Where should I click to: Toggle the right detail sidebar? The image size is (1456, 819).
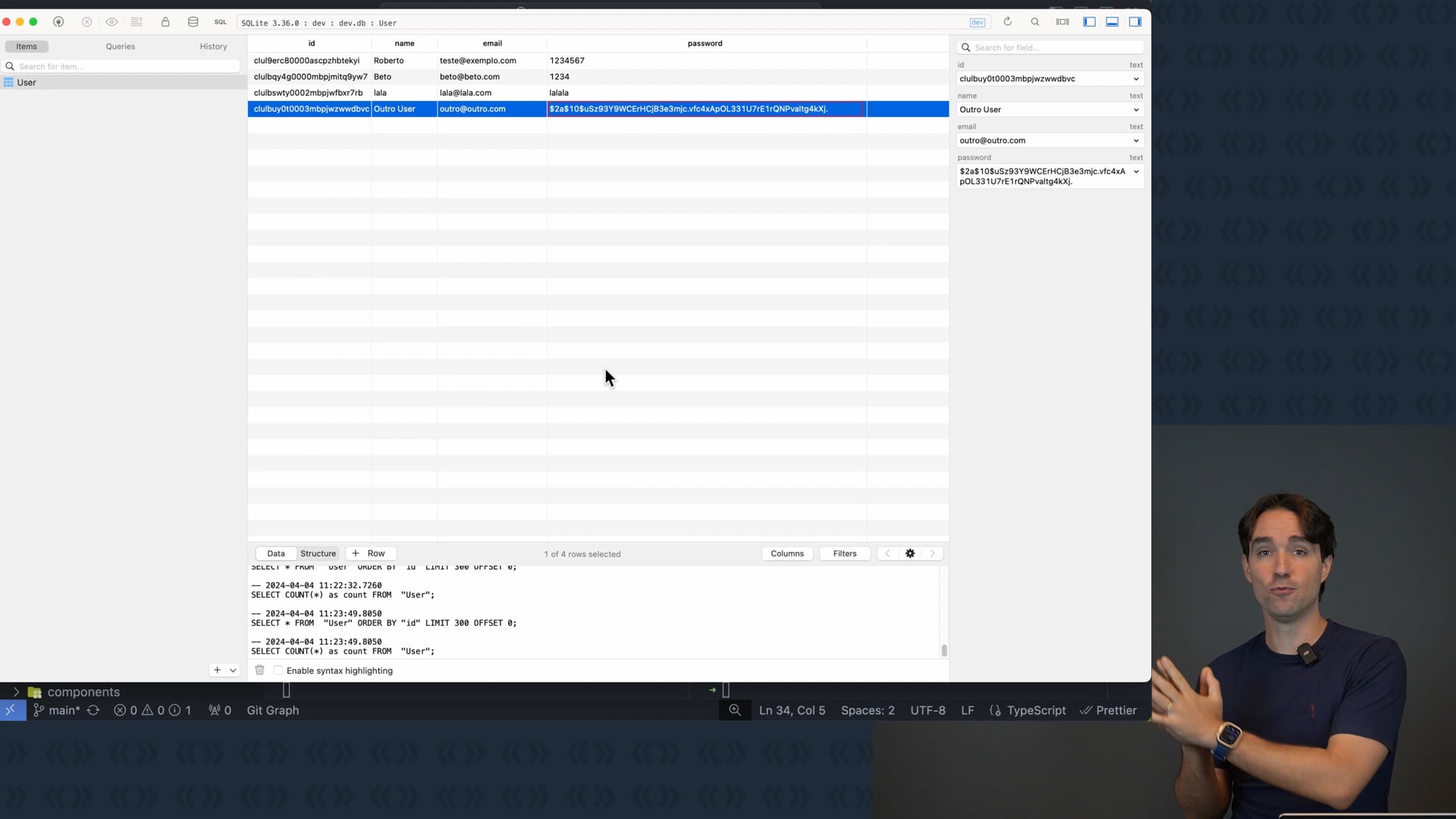click(x=1135, y=22)
